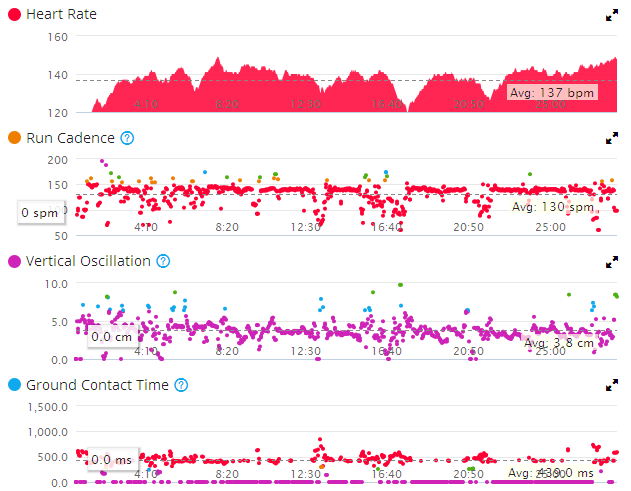Click the 0.0 ms tooltip box
Image resolution: width=631 pixels, height=491 pixels.
[112, 459]
